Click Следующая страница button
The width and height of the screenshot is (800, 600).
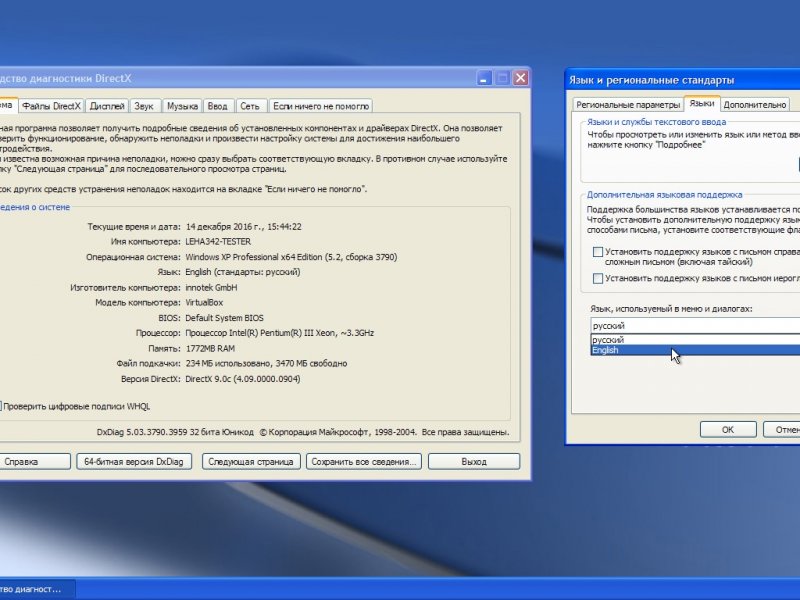coord(251,461)
